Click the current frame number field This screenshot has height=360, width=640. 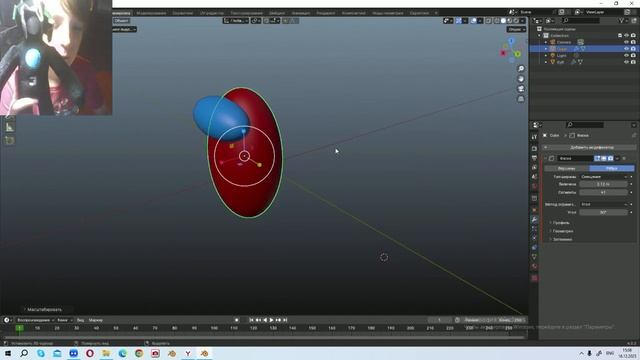[440, 320]
